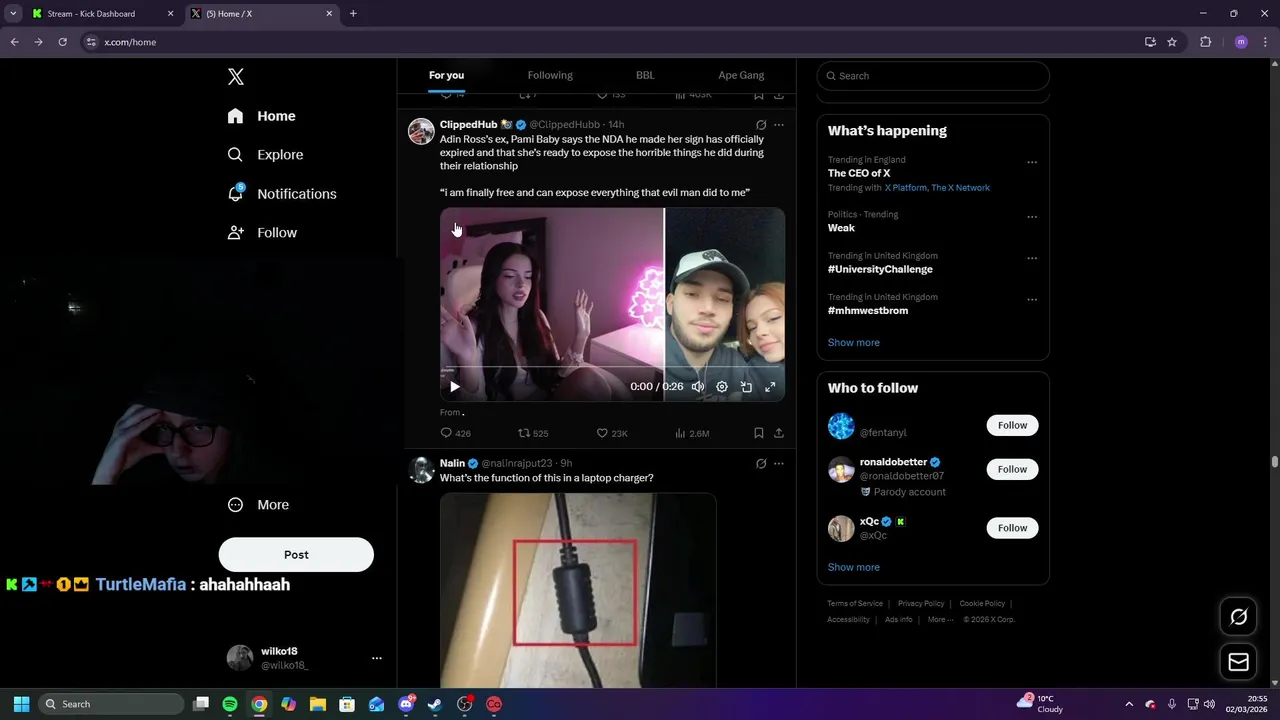Open Discord from the taskbar
The width and height of the screenshot is (1280, 720).
(x=406, y=704)
